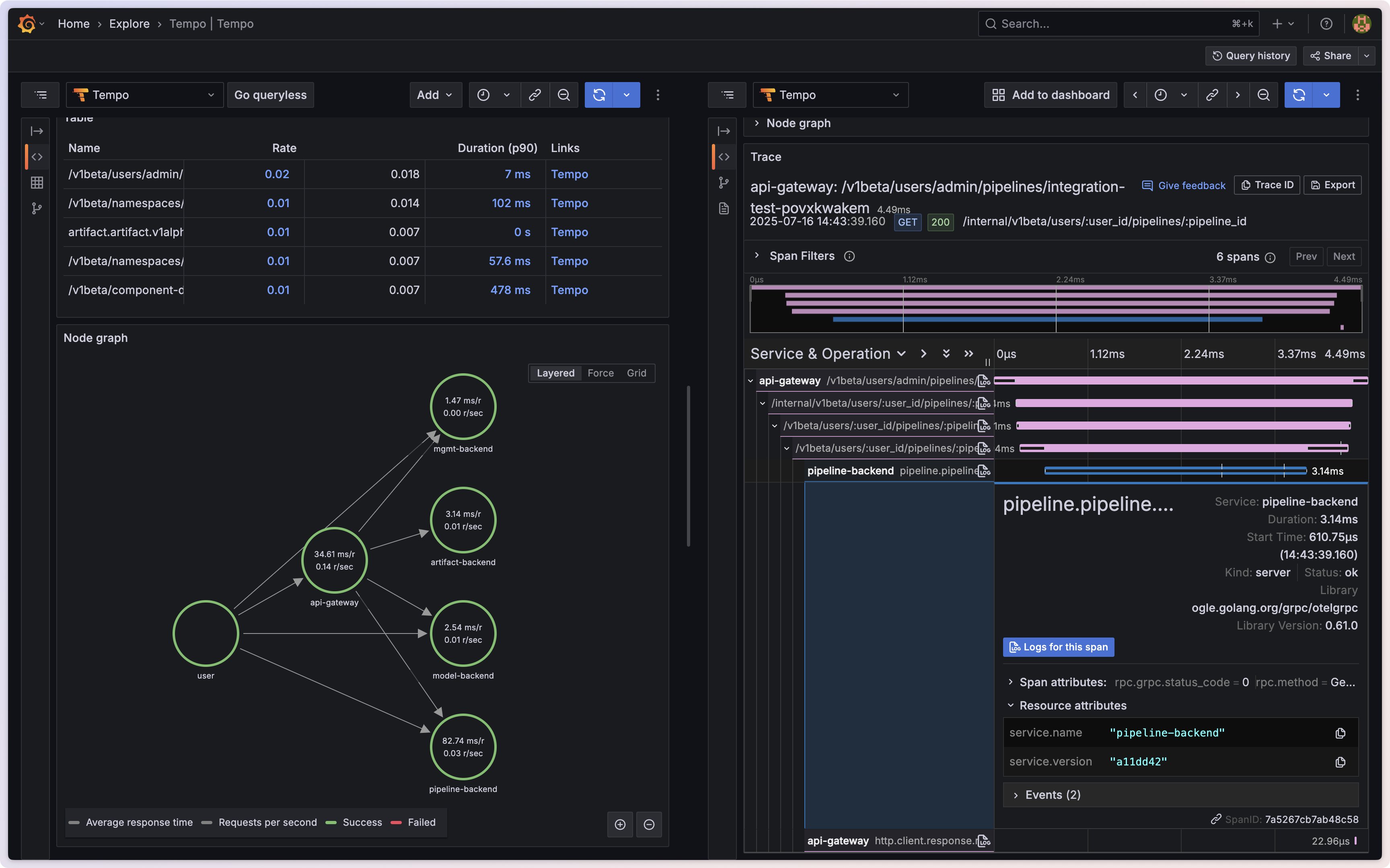The image size is (1390, 868).
Task: Open right pane more options kebab menu
Action: (x=1357, y=95)
